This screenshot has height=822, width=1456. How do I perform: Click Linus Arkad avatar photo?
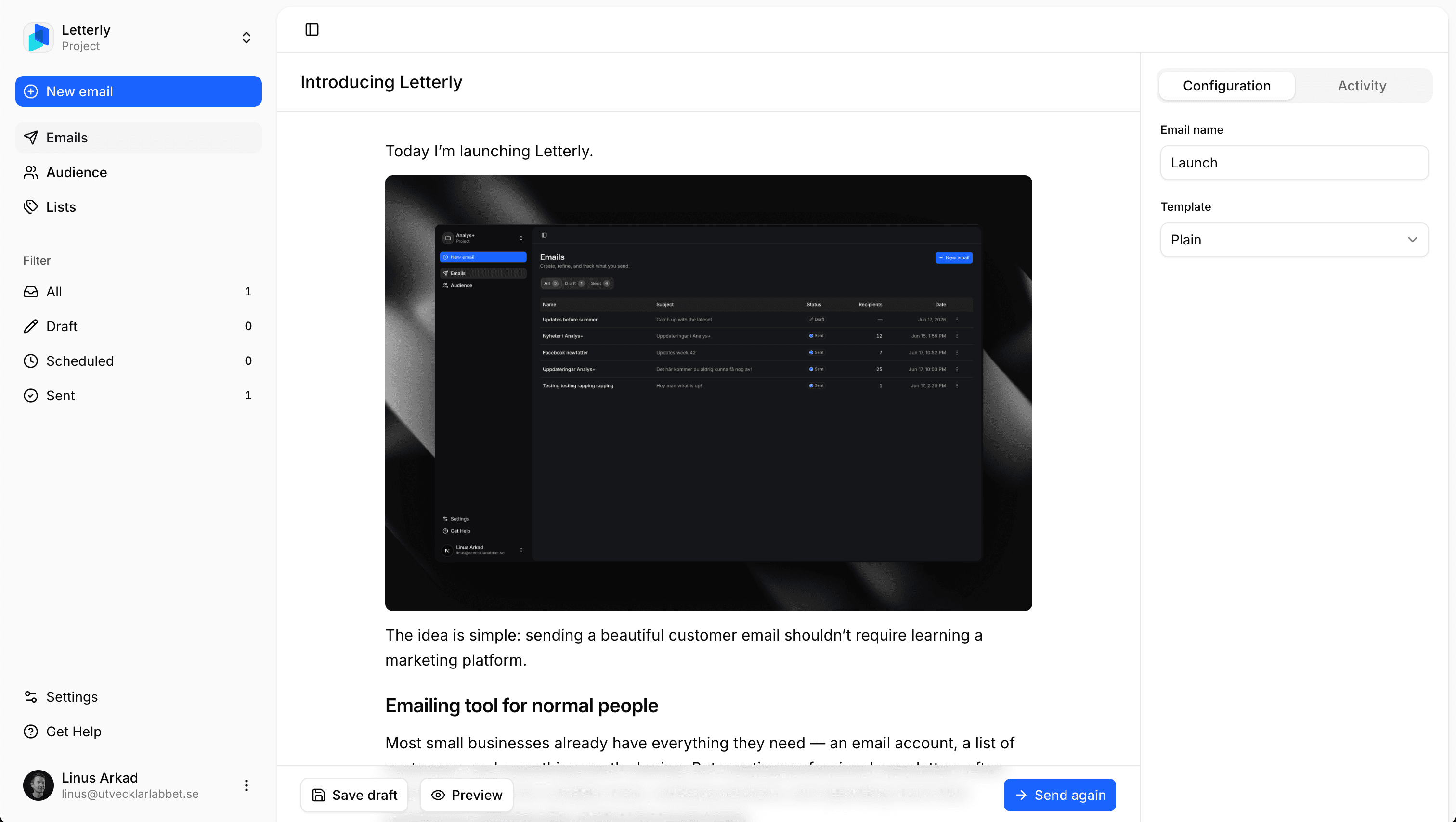[39, 785]
